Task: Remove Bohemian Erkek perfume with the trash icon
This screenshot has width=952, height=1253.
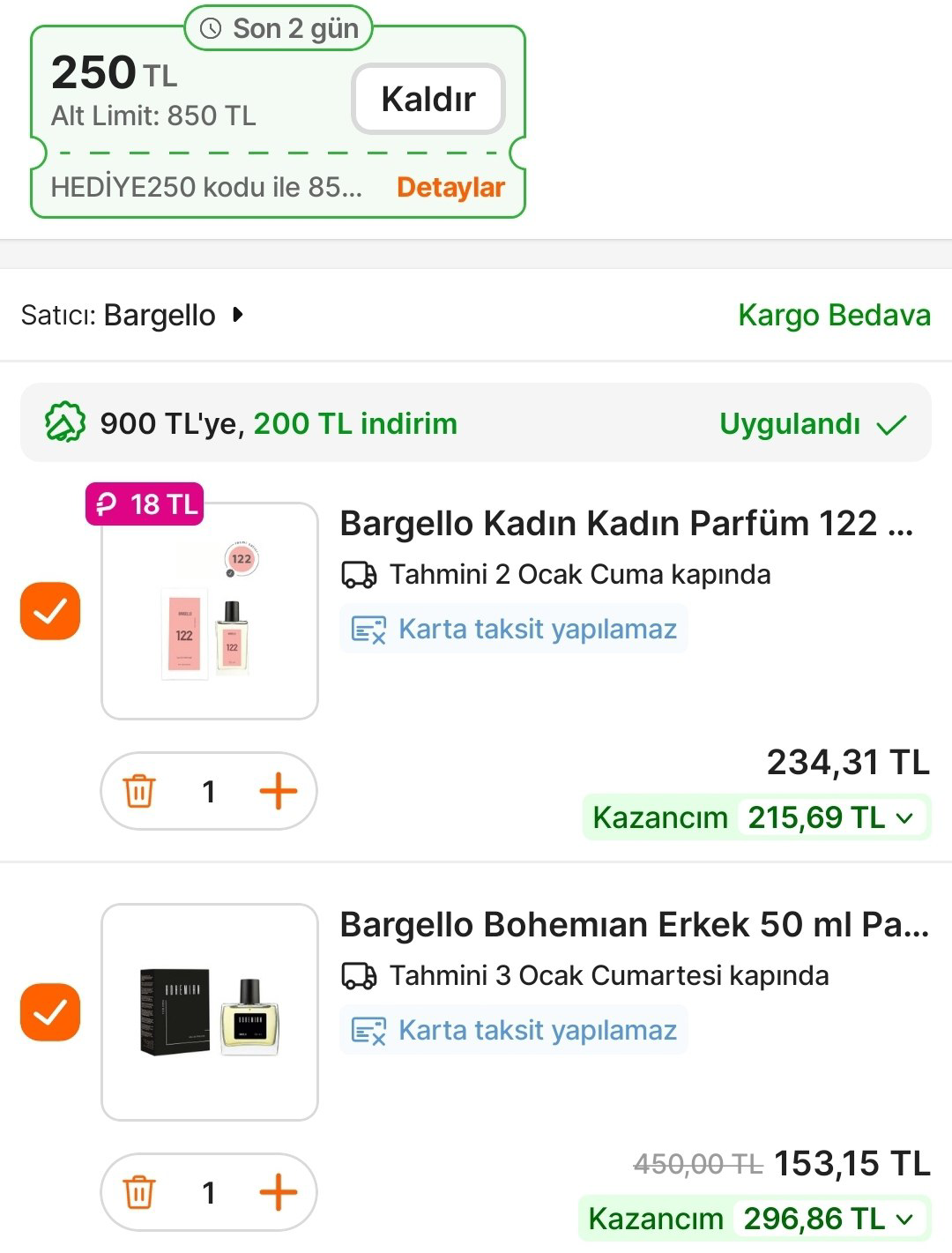Action: point(139,1192)
